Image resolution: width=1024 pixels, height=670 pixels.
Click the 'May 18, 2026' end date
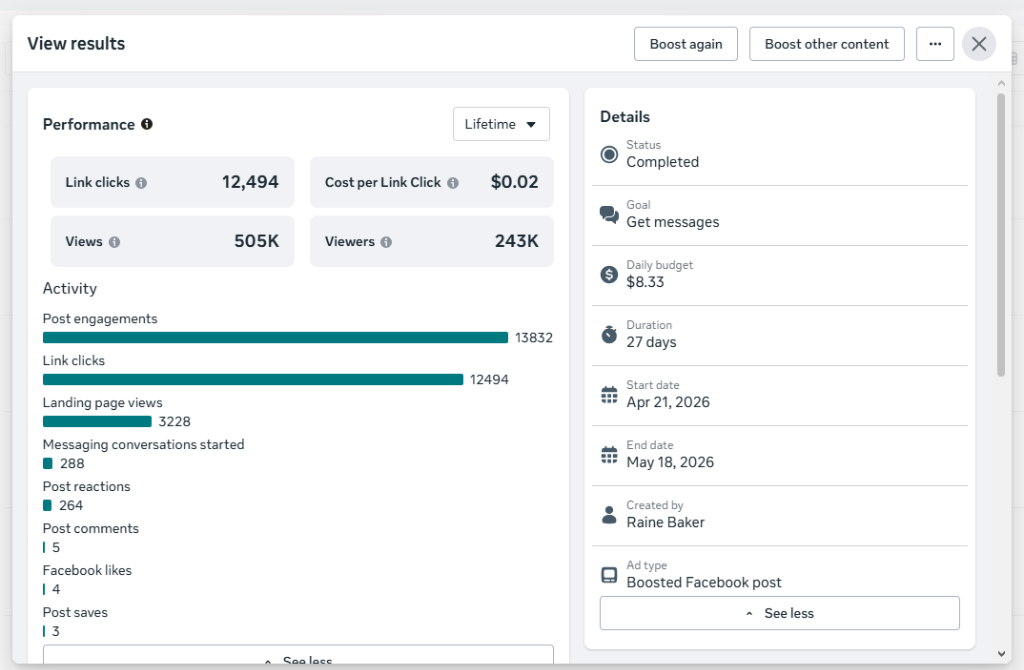670,462
